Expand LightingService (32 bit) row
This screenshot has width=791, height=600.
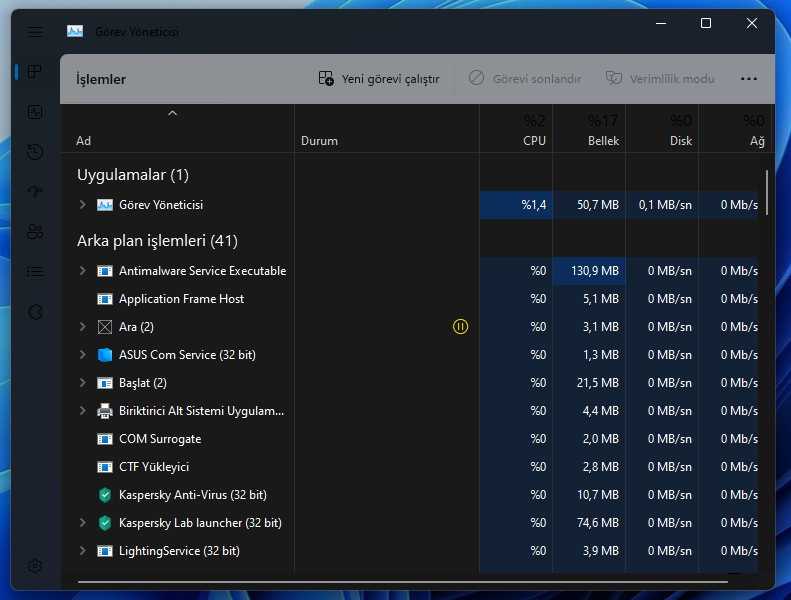tap(82, 551)
